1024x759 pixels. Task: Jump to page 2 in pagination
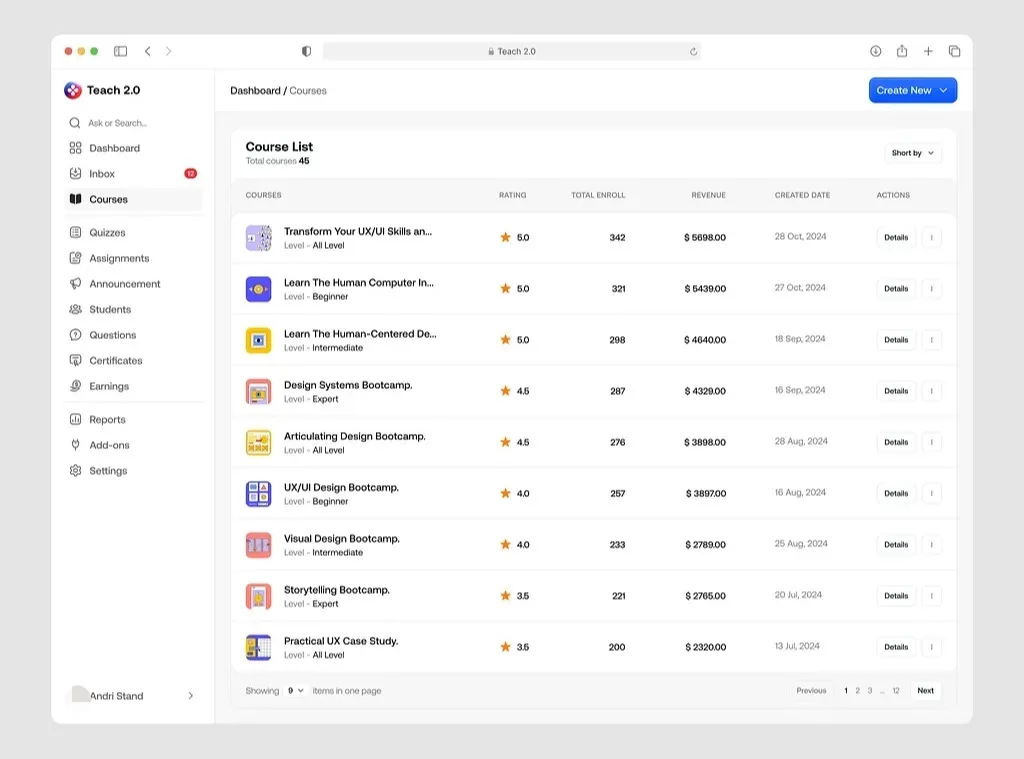[x=857, y=690]
